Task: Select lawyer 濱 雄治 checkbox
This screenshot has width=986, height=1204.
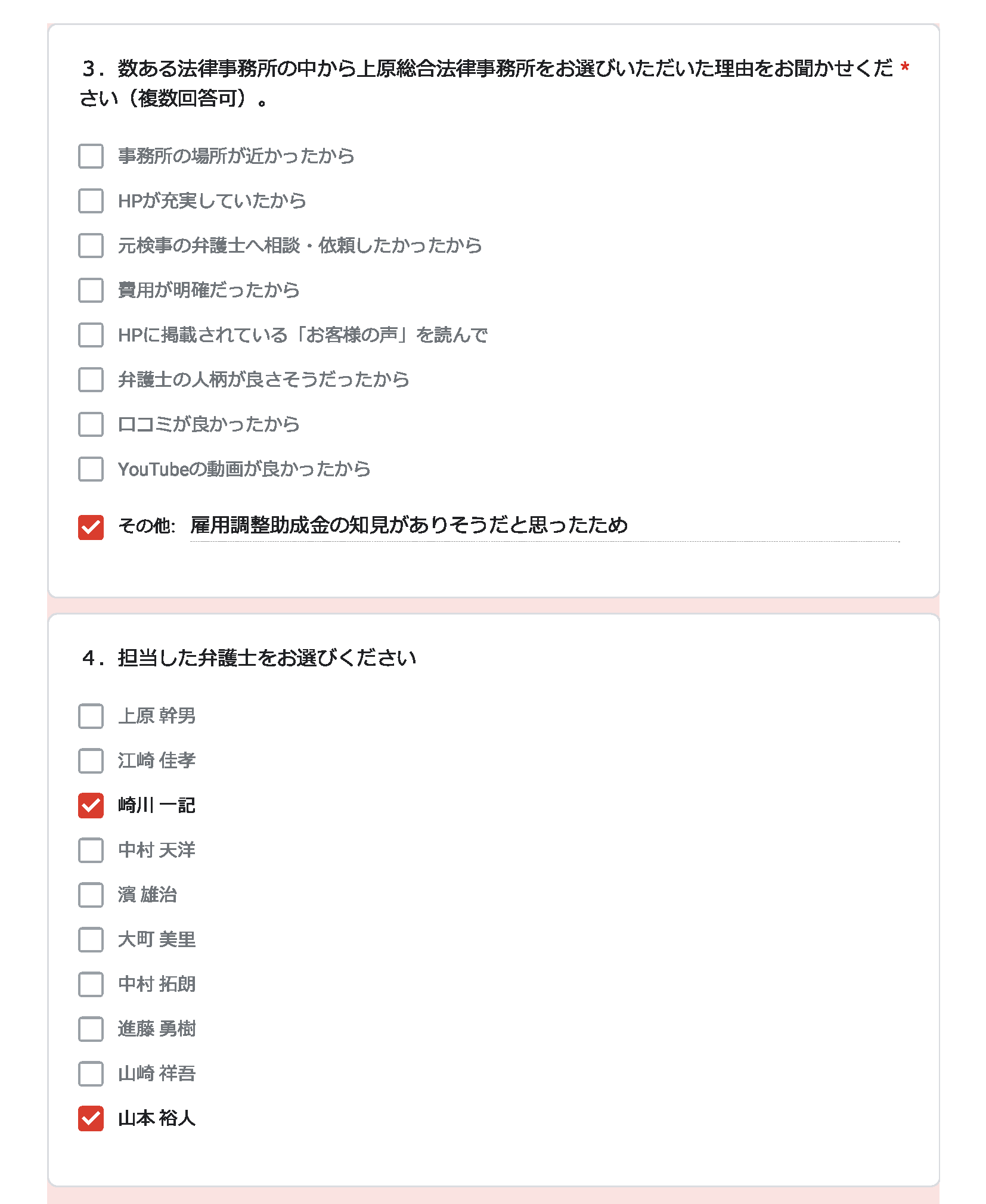Action: (91, 895)
